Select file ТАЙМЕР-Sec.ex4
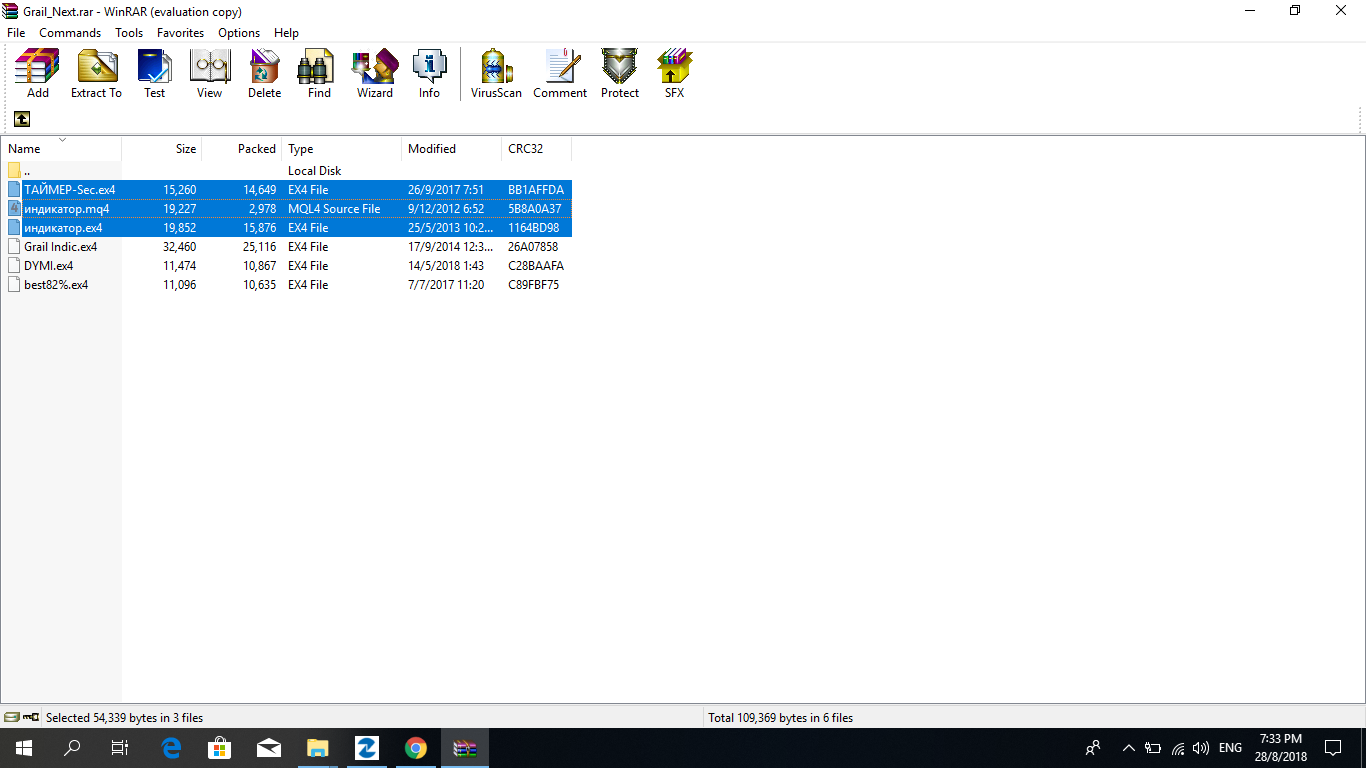 (x=287, y=190)
